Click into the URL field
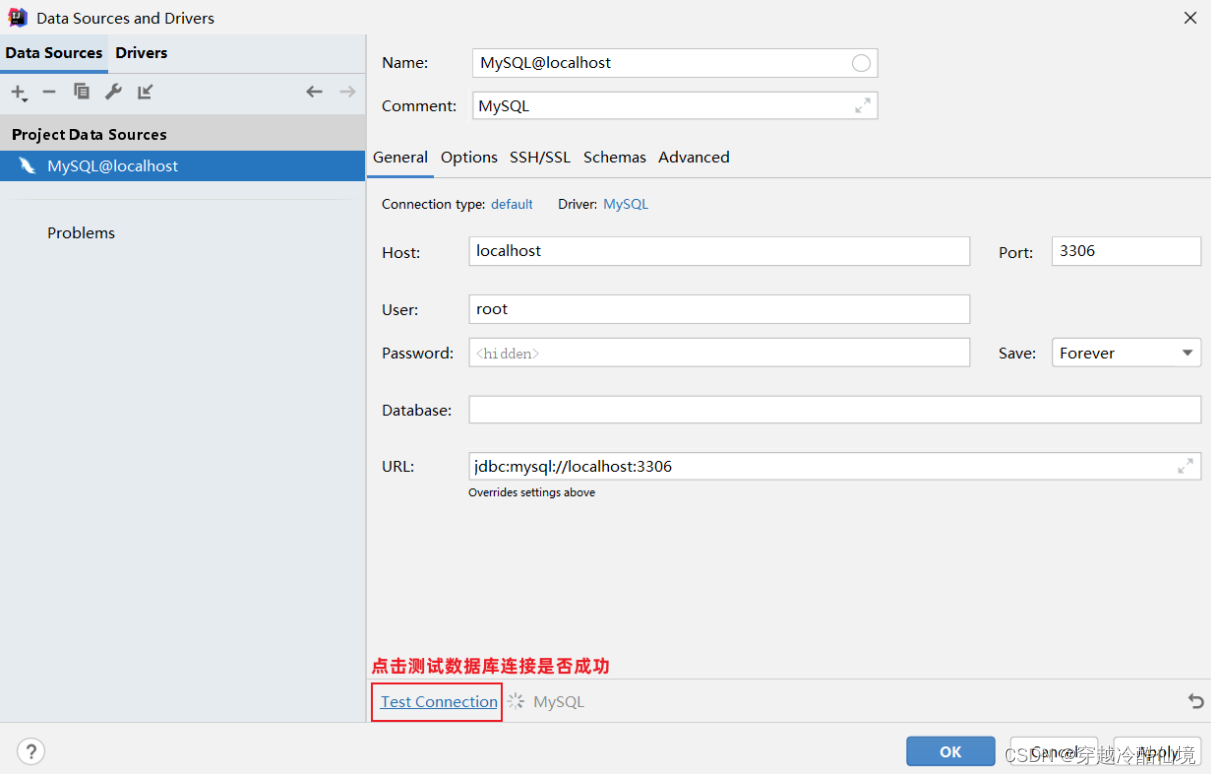1211x774 pixels. 835,466
